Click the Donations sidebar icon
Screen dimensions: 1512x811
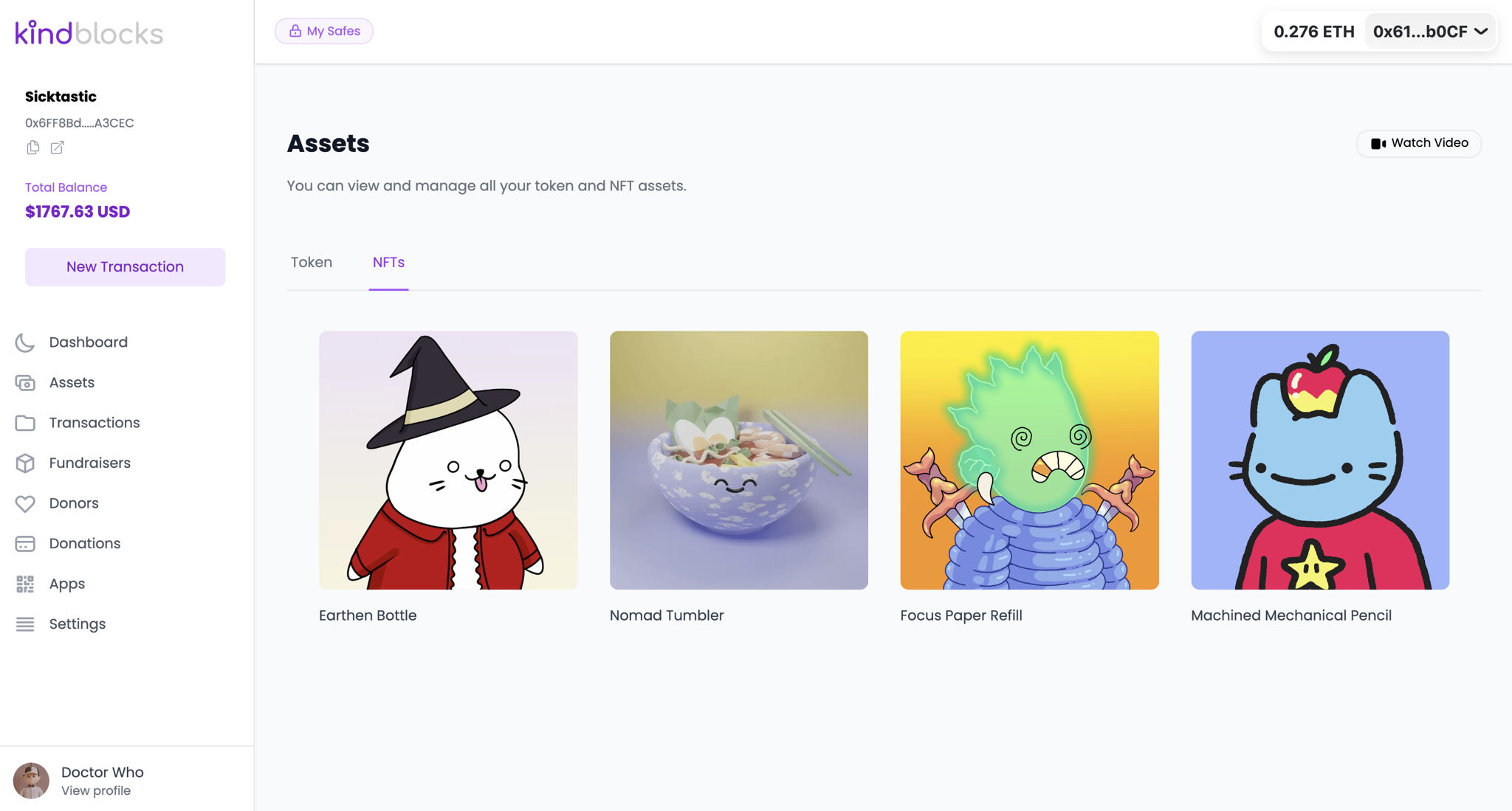[x=25, y=543]
